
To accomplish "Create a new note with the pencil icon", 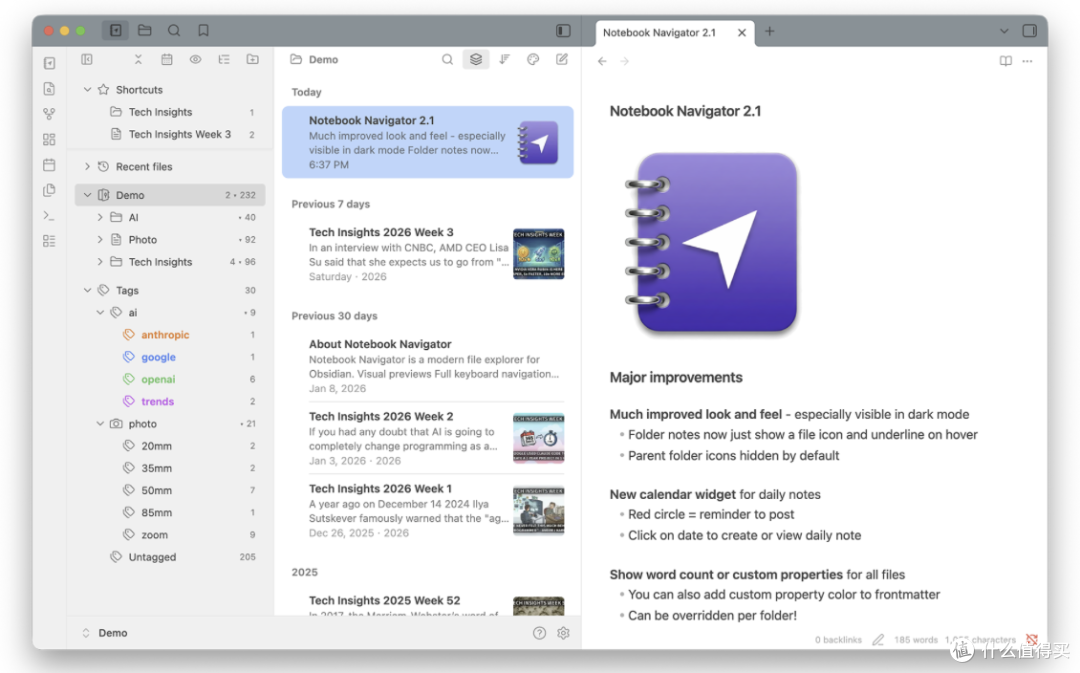I will coord(562,60).
